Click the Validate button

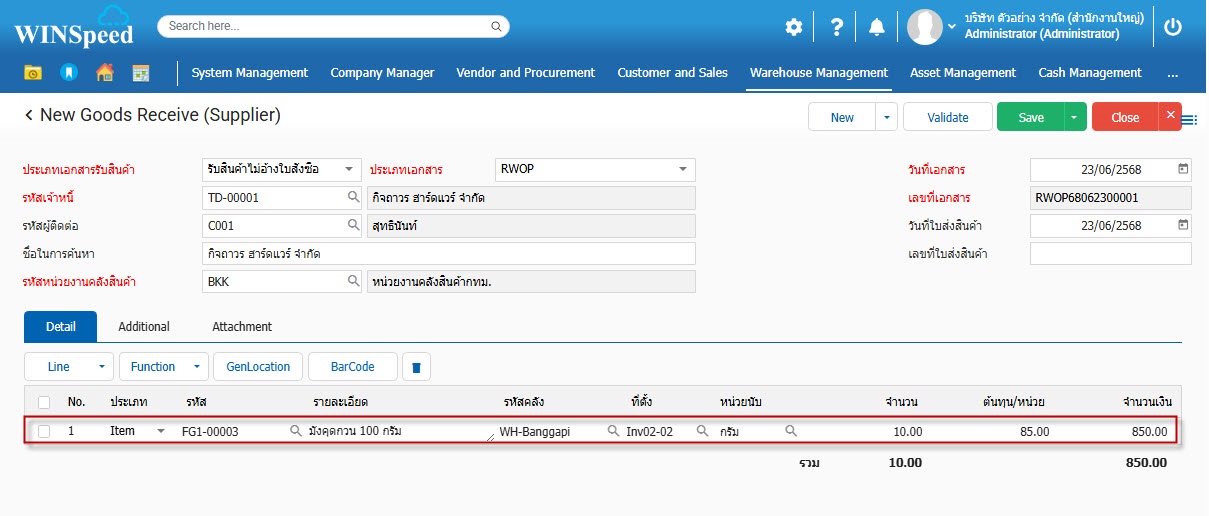[x=947, y=117]
